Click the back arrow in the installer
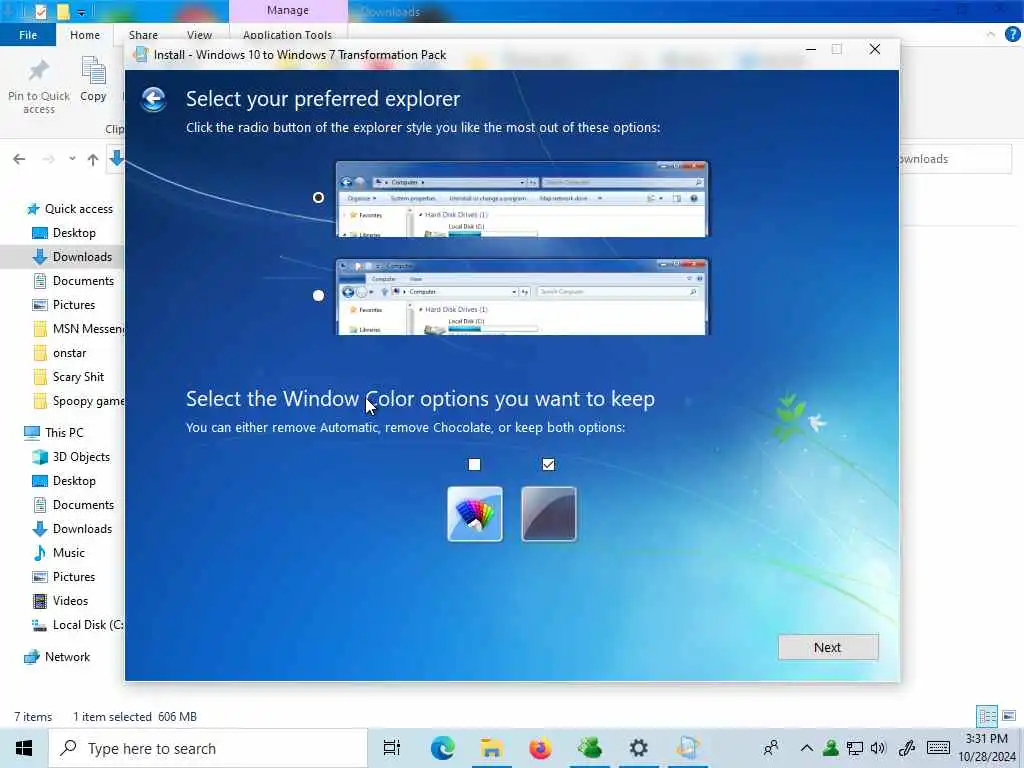The image size is (1024, 768). point(153,99)
